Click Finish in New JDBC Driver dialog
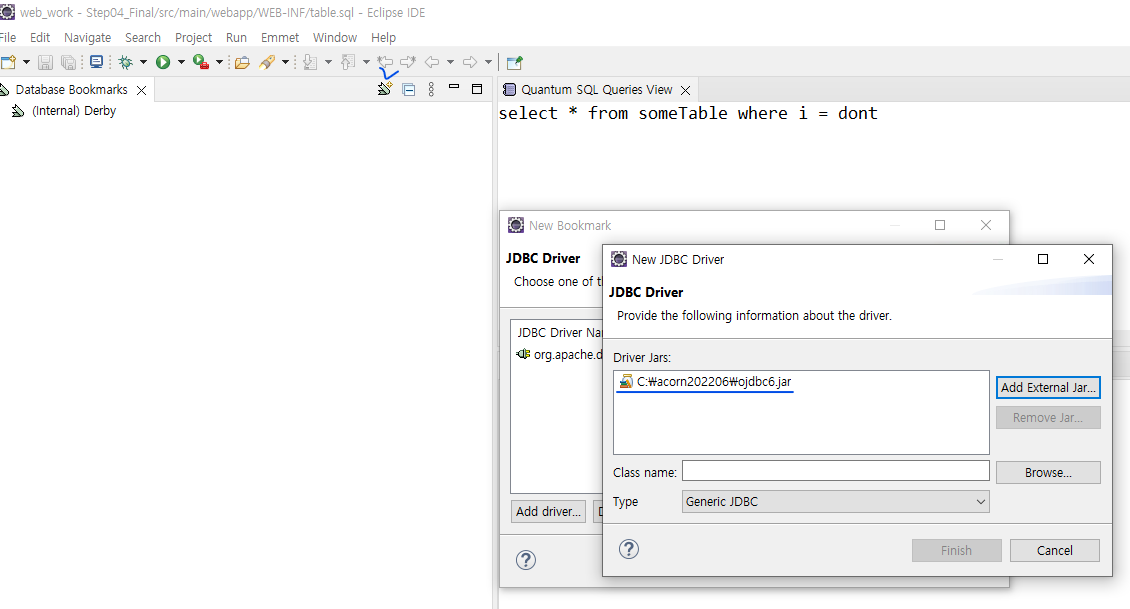Image resolution: width=1130 pixels, height=609 pixels. pos(956,551)
